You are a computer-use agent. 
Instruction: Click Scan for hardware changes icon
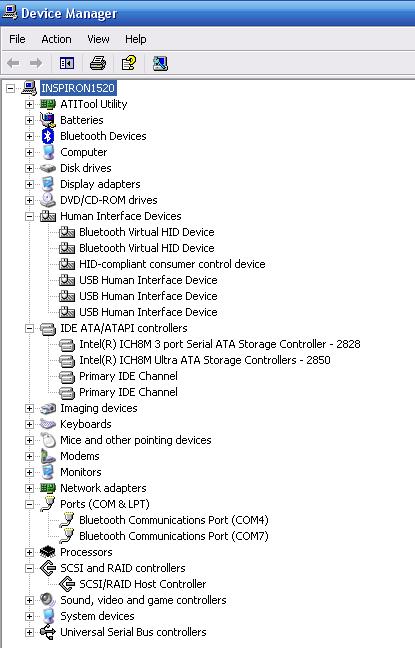(160, 63)
